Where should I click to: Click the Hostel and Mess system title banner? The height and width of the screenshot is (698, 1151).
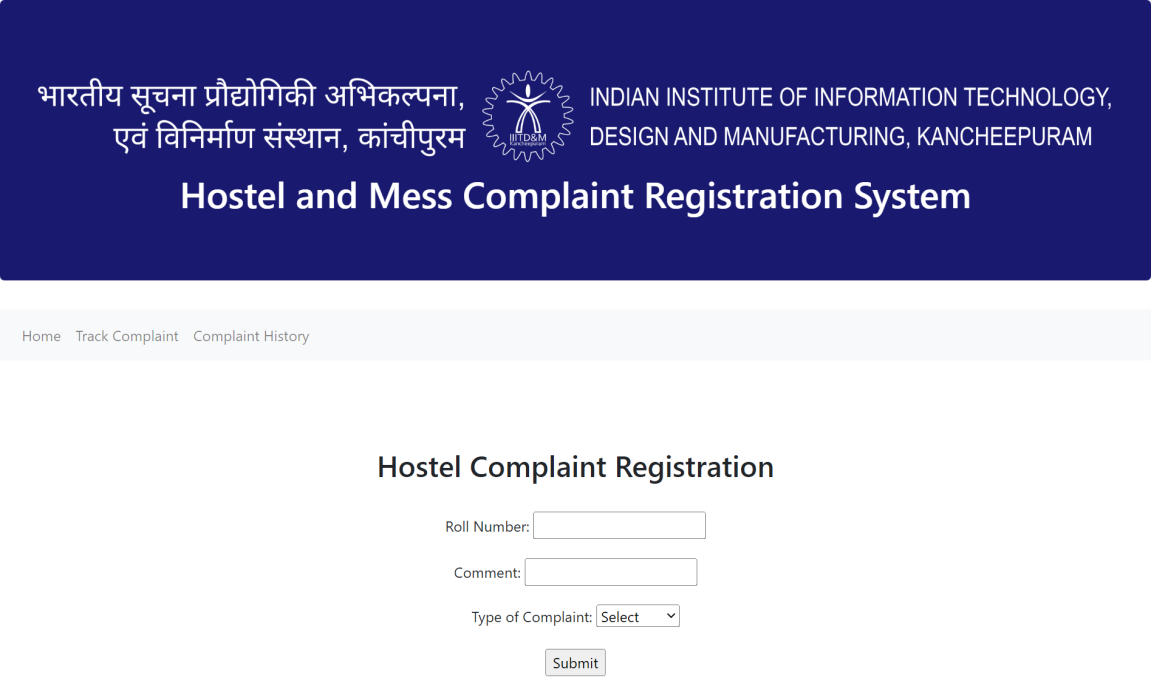(x=575, y=196)
